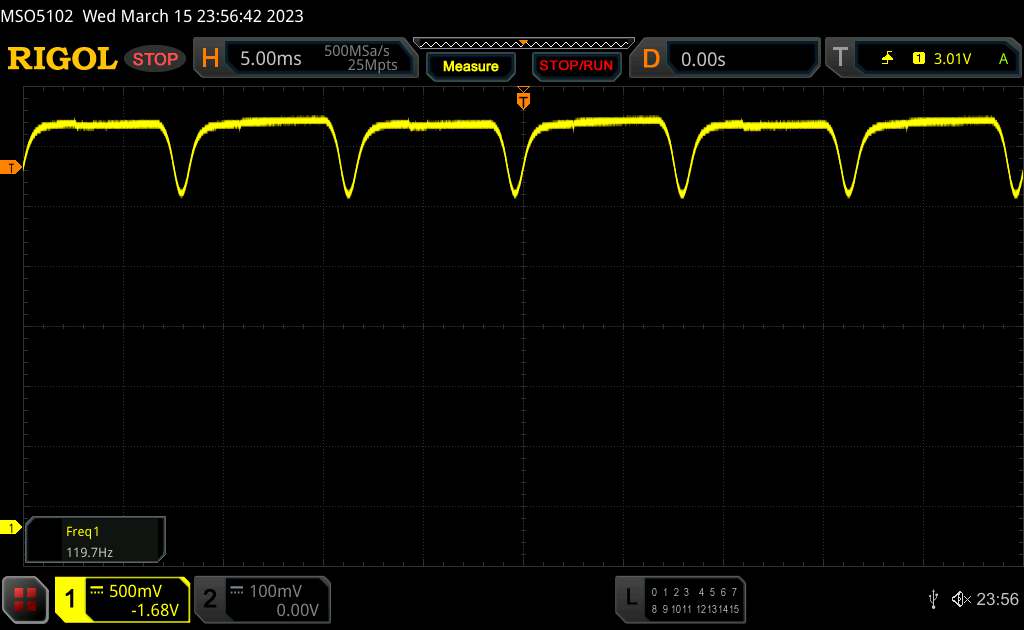Click the orange trigger position marker above the grid
1024x630 pixels.
click(x=523, y=100)
